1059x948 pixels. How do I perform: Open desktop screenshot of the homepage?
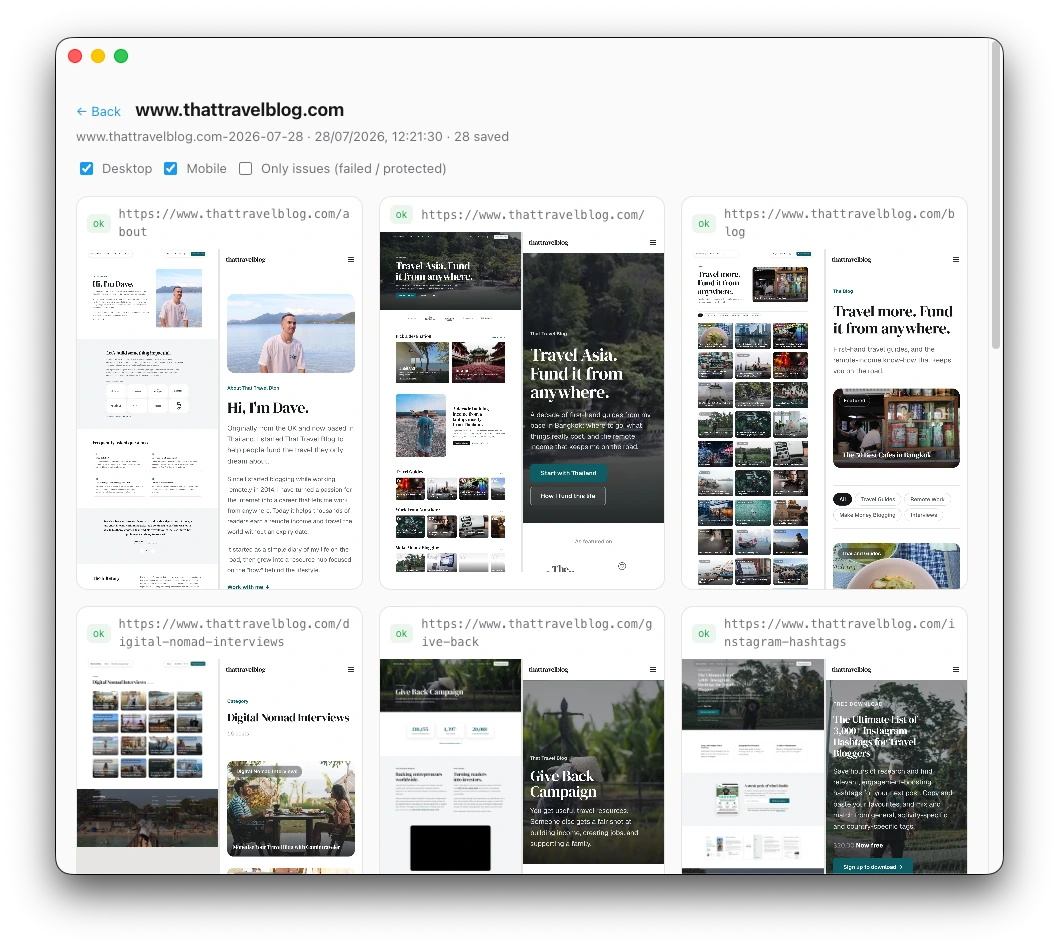[450, 402]
